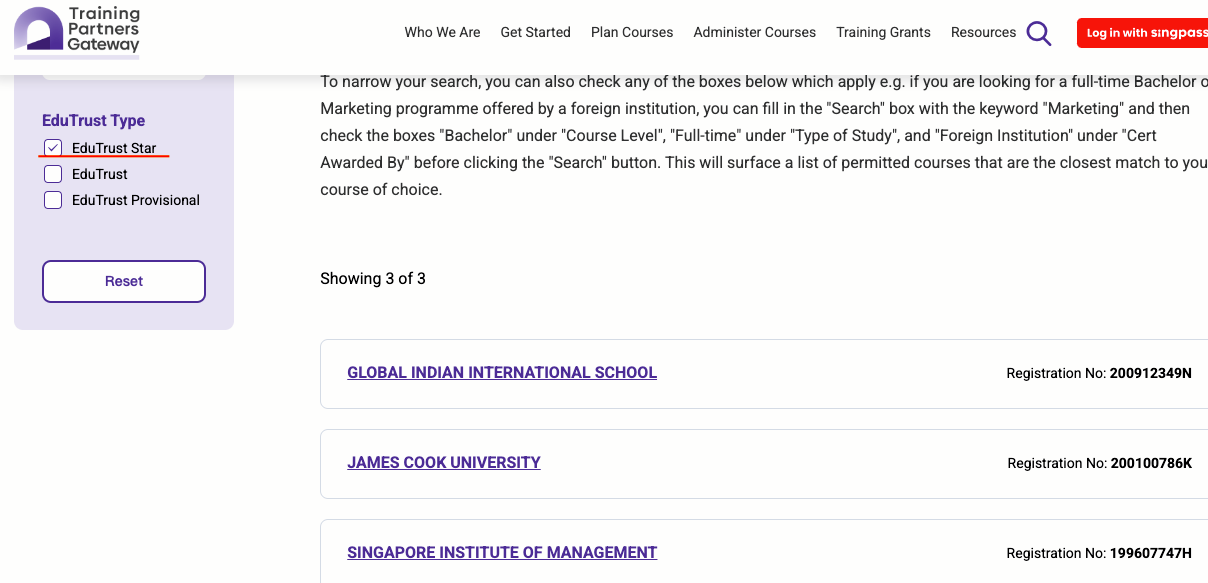Expand the Administer Courses menu
Viewport: 1208px width, 583px height.
(754, 32)
